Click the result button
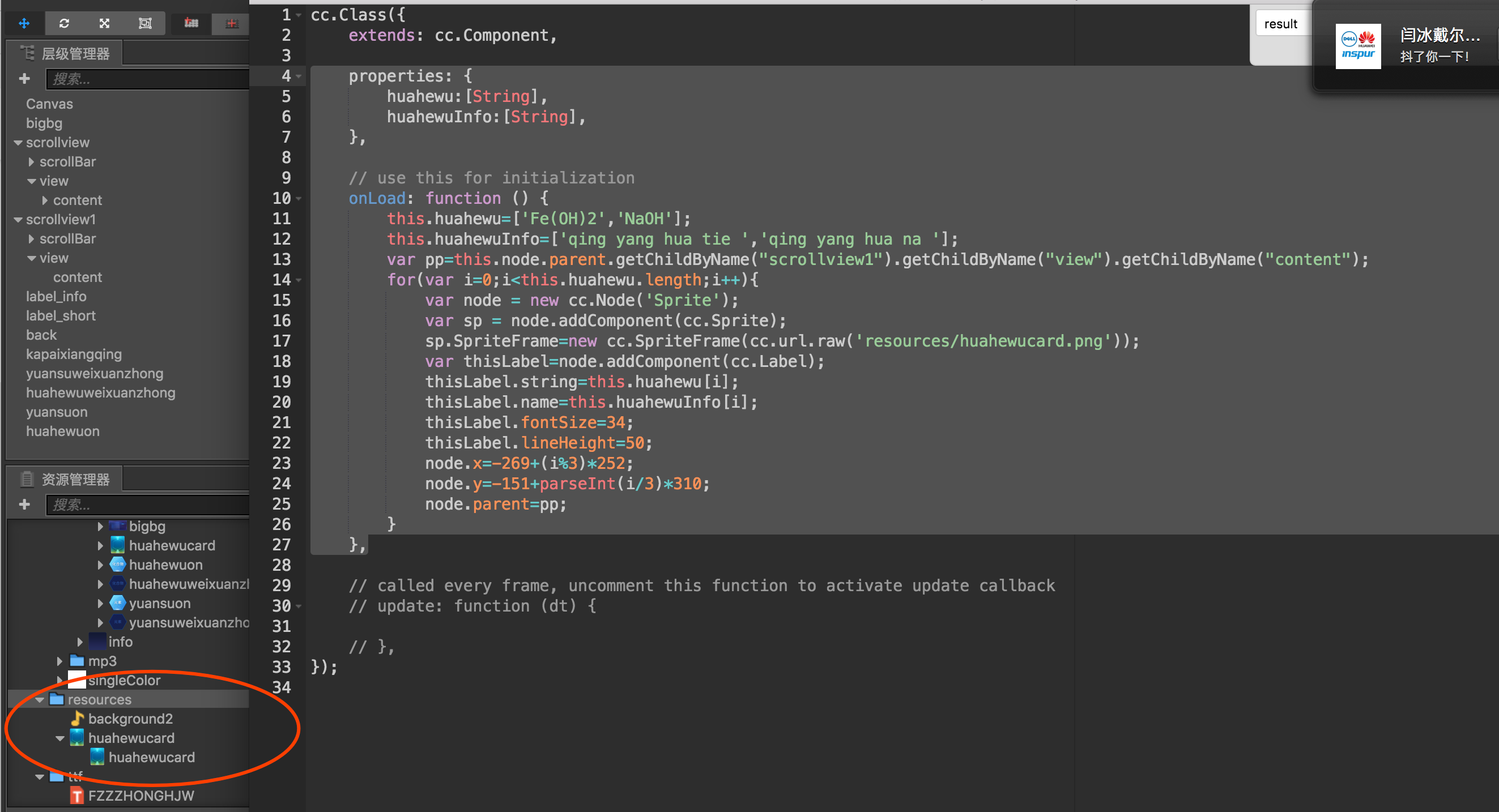The image size is (1499, 812). point(1280,24)
